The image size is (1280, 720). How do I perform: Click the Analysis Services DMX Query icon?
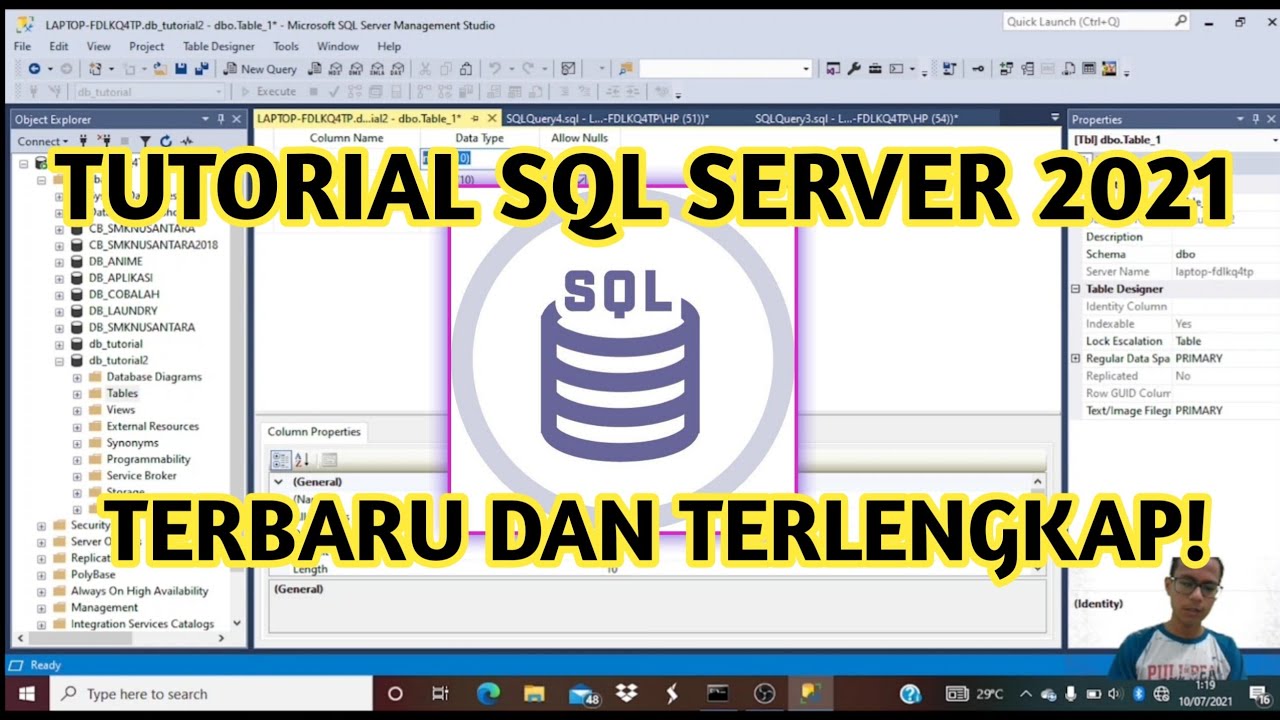point(356,69)
